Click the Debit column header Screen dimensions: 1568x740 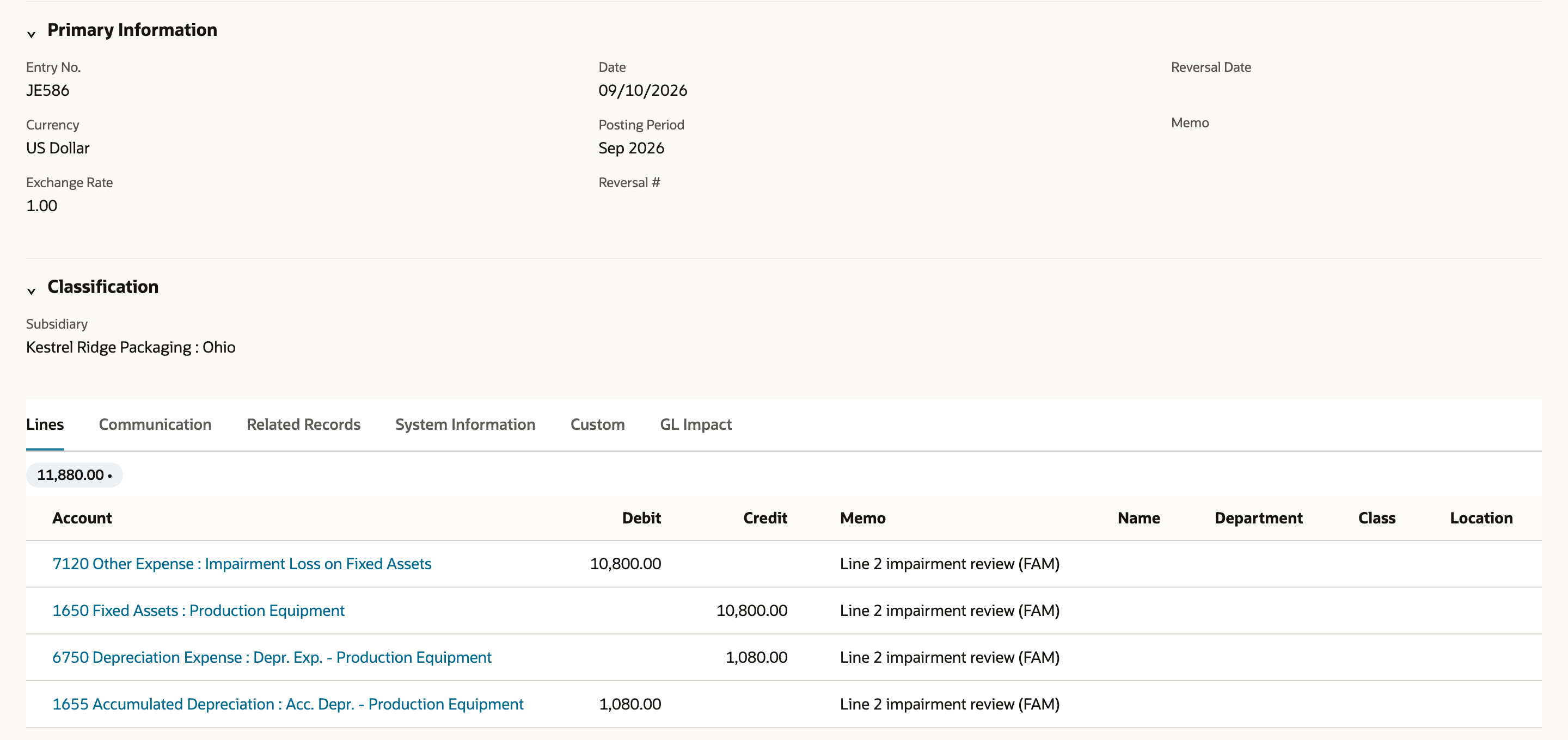tap(641, 518)
